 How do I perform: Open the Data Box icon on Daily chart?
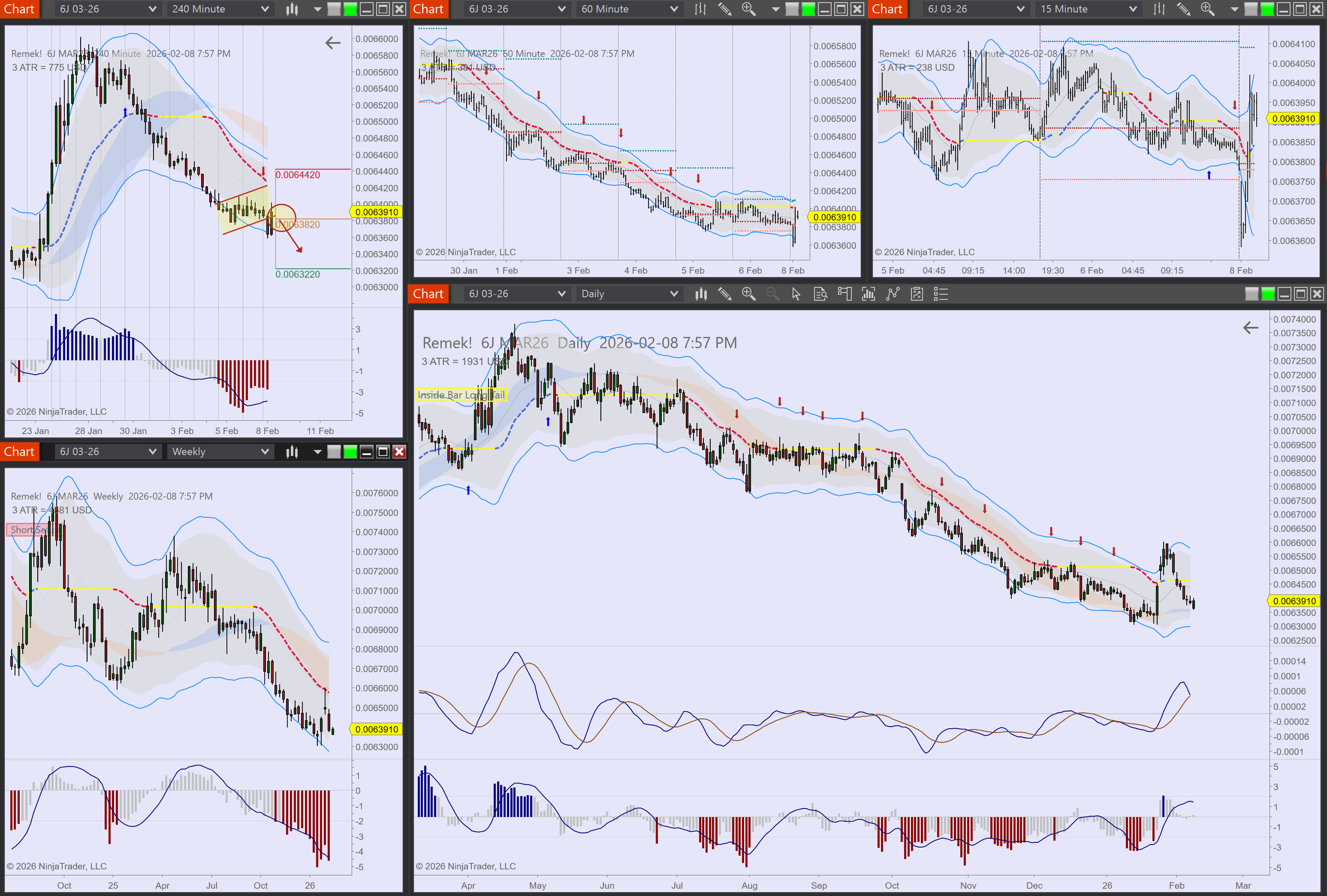(820, 294)
